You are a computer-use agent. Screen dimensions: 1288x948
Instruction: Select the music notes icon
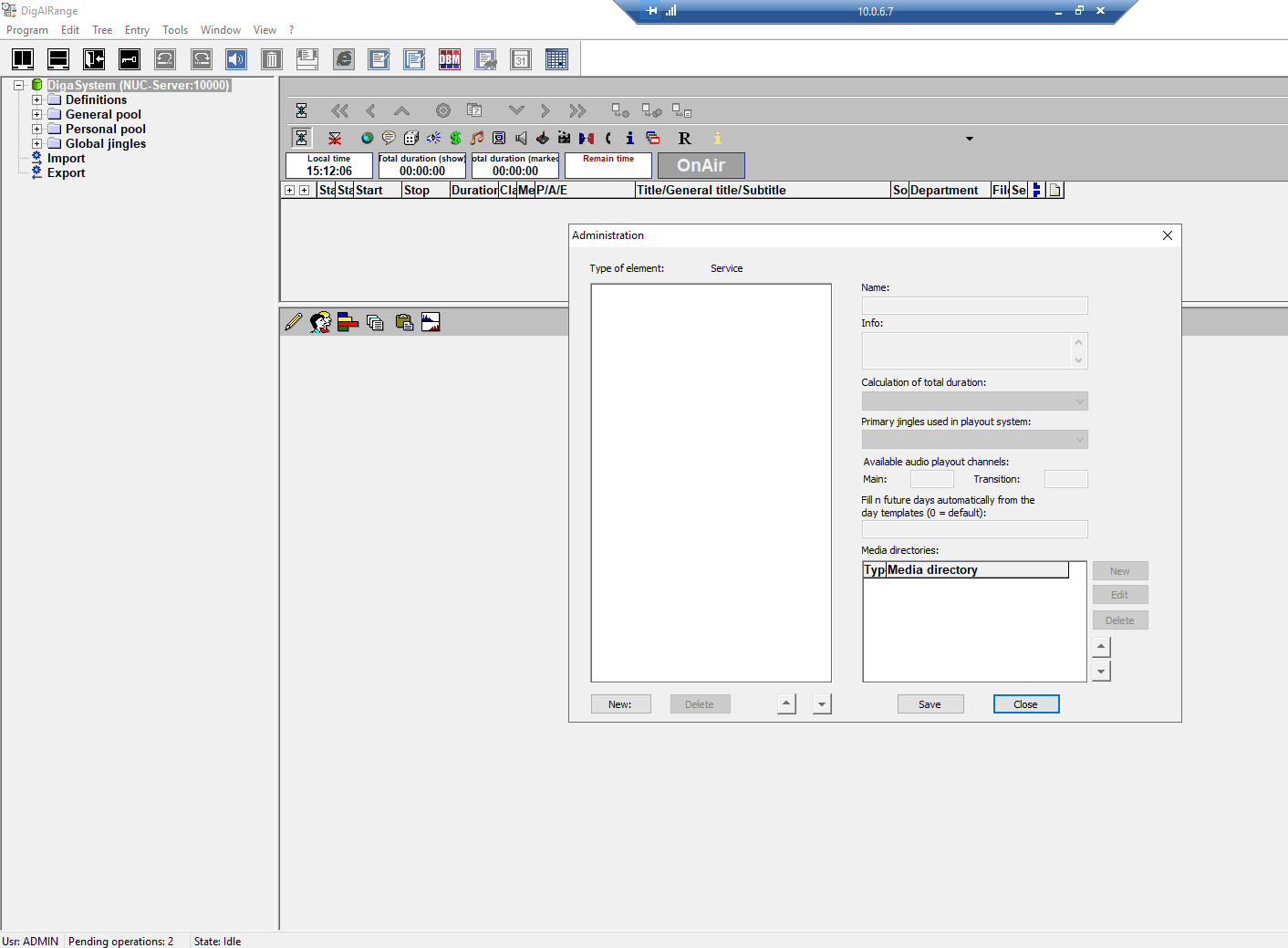pyautogui.click(x=477, y=138)
